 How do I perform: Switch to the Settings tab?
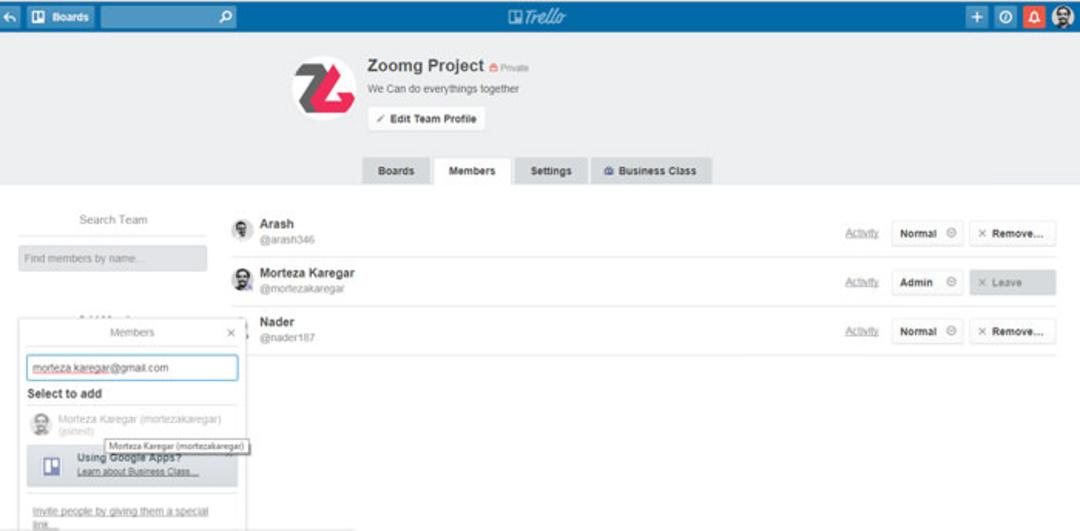point(551,171)
